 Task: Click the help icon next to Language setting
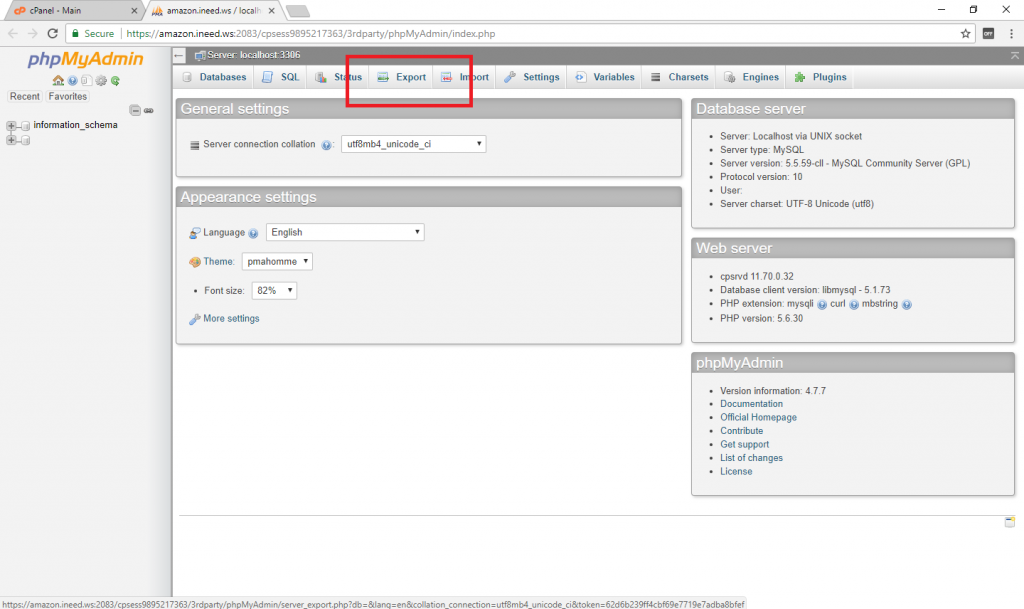click(x=253, y=232)
